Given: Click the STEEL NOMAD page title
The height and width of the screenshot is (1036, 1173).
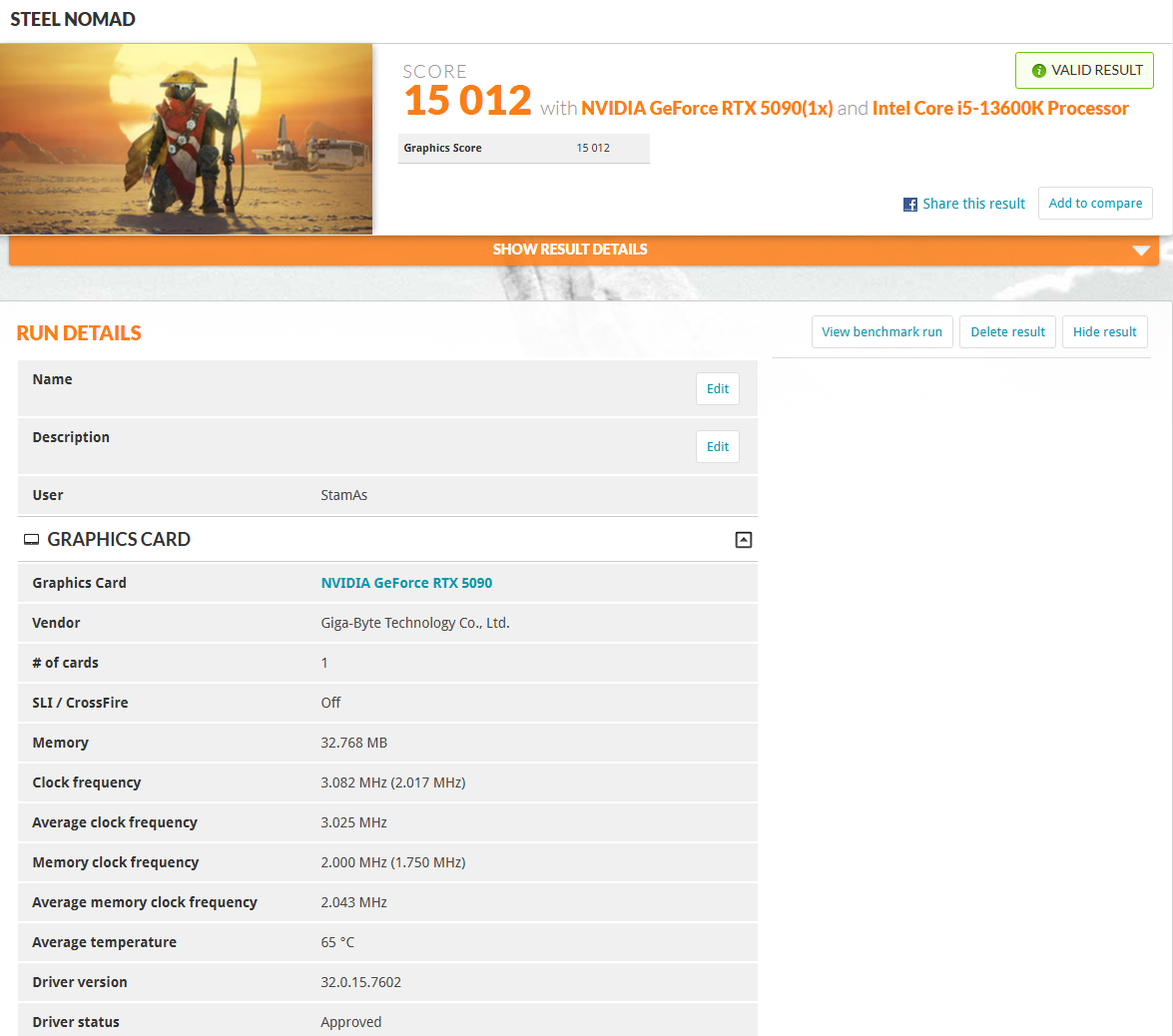Looking at the screenshot, I should [x=73, y=19].
